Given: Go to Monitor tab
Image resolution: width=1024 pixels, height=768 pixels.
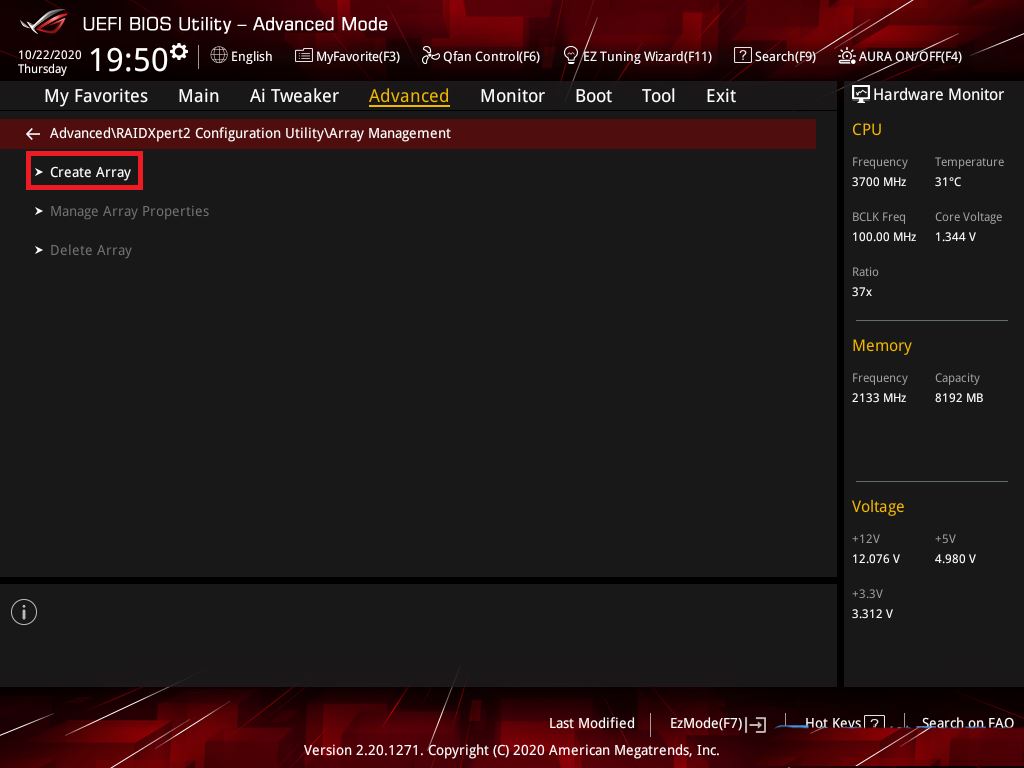Looking at the screenshot, I should click(x=512, y=96).
